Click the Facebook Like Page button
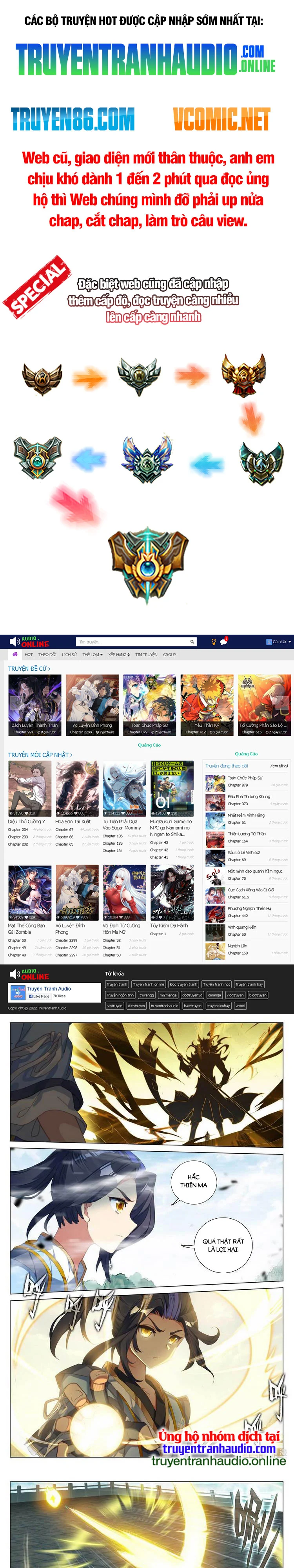 point(39,996)
